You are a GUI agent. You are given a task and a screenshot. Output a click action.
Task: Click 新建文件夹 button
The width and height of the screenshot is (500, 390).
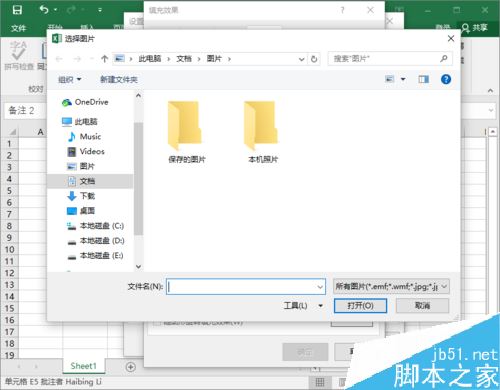[x=119, y=80]
